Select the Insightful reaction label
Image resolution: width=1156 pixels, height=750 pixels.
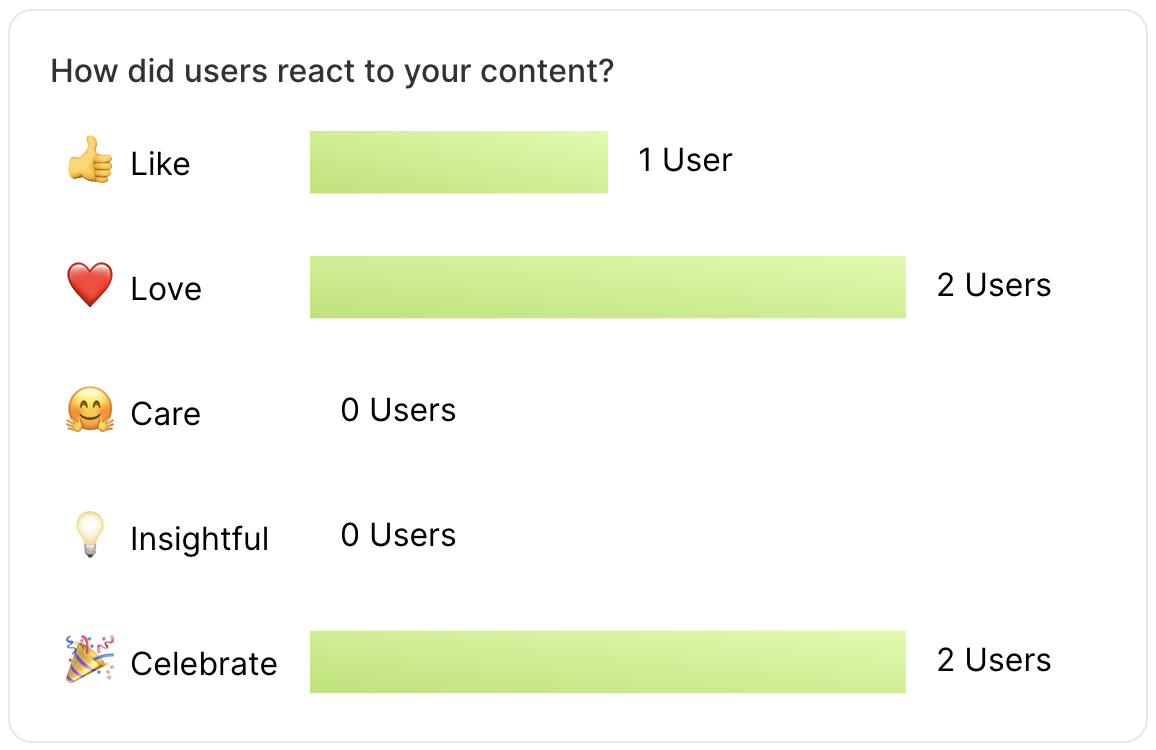pos(199,539)
